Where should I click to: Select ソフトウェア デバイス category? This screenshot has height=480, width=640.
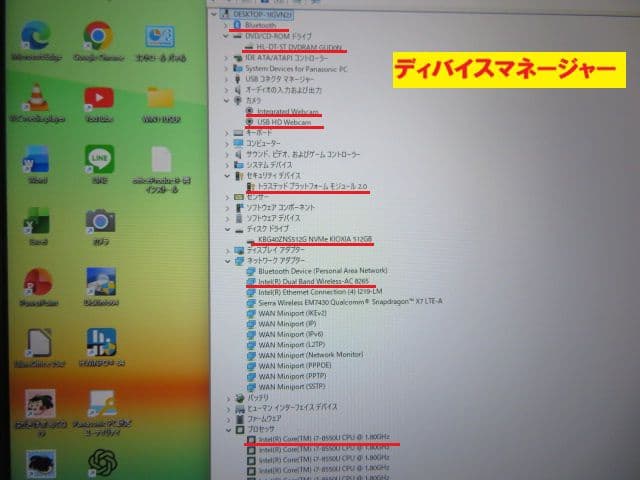[x=273, y=218]
